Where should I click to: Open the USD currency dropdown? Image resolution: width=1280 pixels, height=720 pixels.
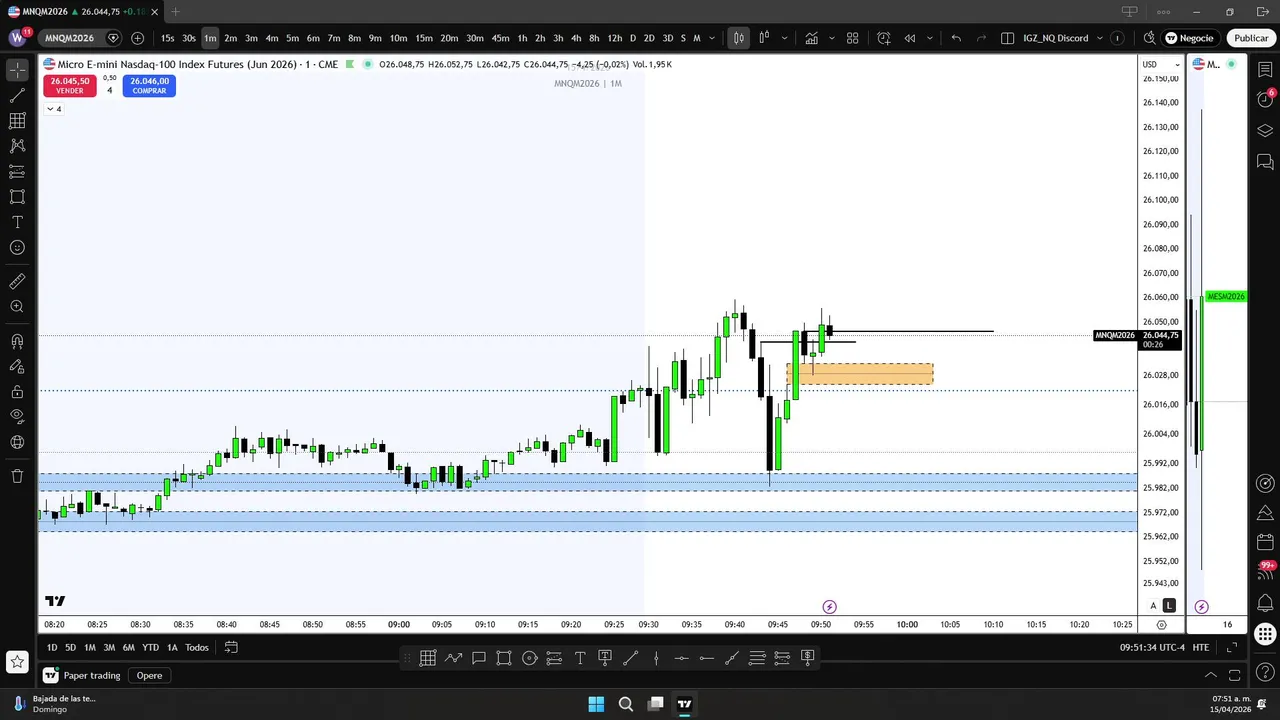pyautogui.click(x=1160, y=64)
